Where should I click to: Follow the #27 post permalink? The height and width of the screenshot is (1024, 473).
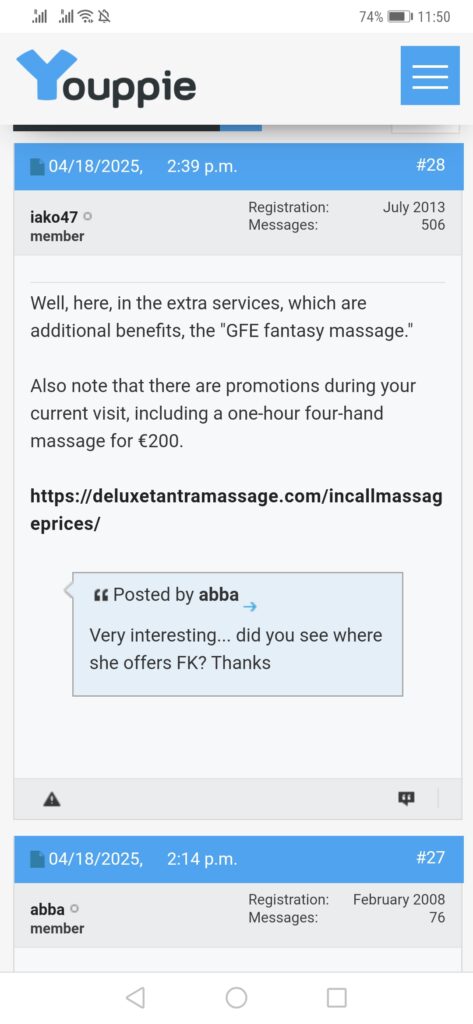430,857
